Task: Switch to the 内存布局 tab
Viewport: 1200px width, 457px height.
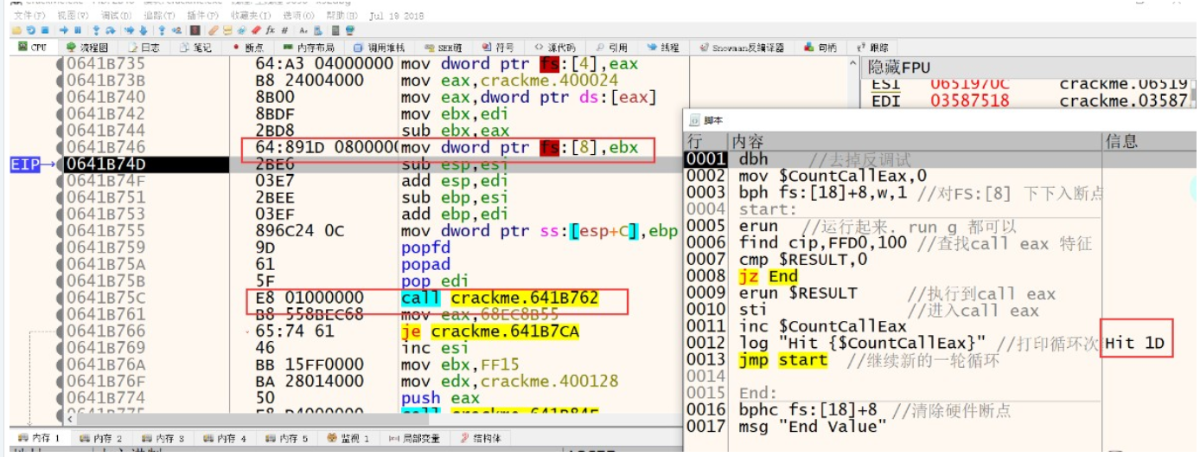Action: (308, 47)
